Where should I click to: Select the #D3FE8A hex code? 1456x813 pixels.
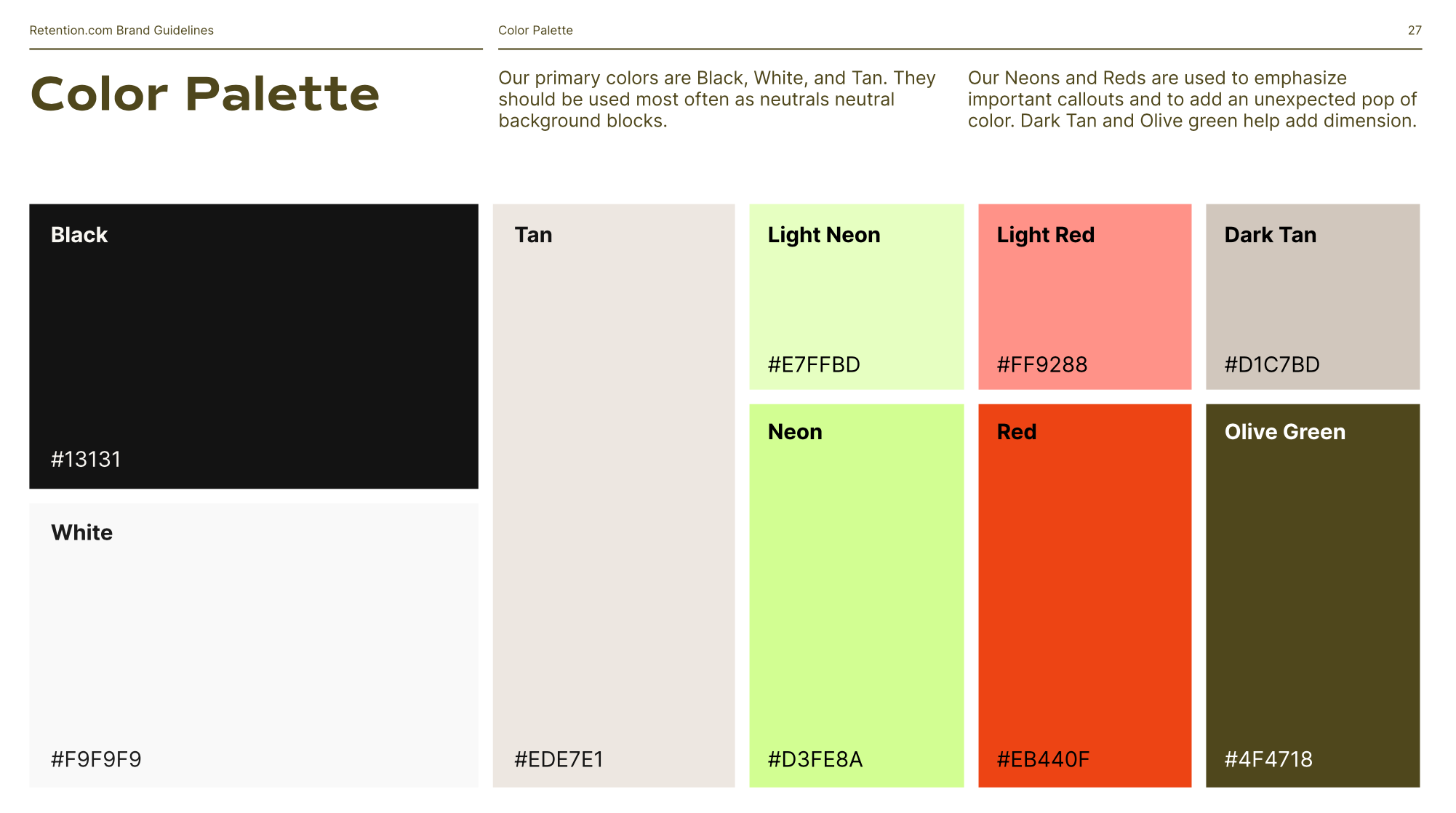pyautogui.click(x=815, y=759)
